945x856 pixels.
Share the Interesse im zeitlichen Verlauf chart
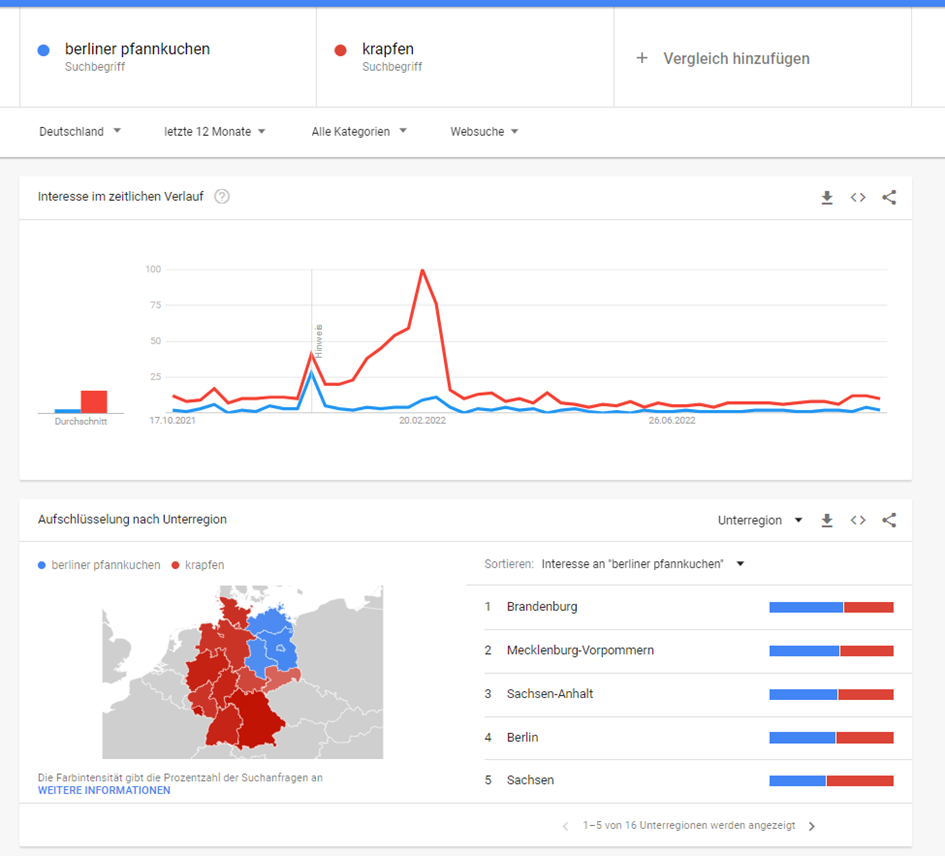pyautogui.click(x=889, y=197)
